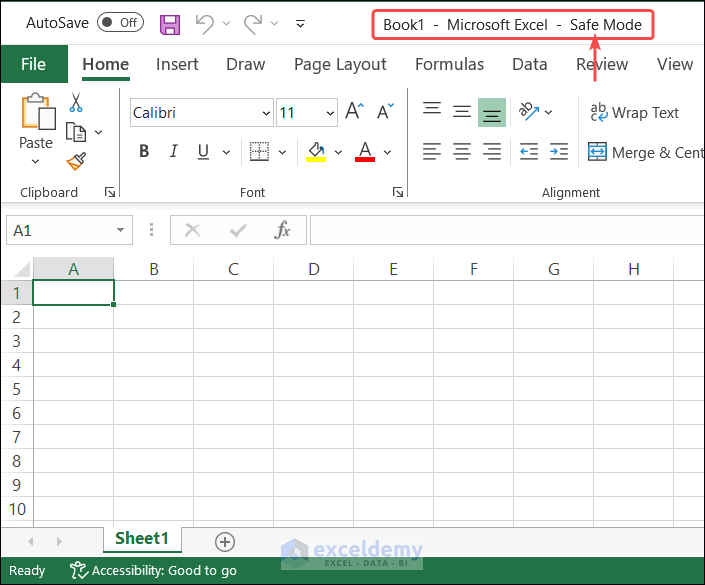Viewport: 705px width, 585px height.
Task: Open the Clipboard dialog launcher
Action: pyautogui.click(x=110, y=192)
